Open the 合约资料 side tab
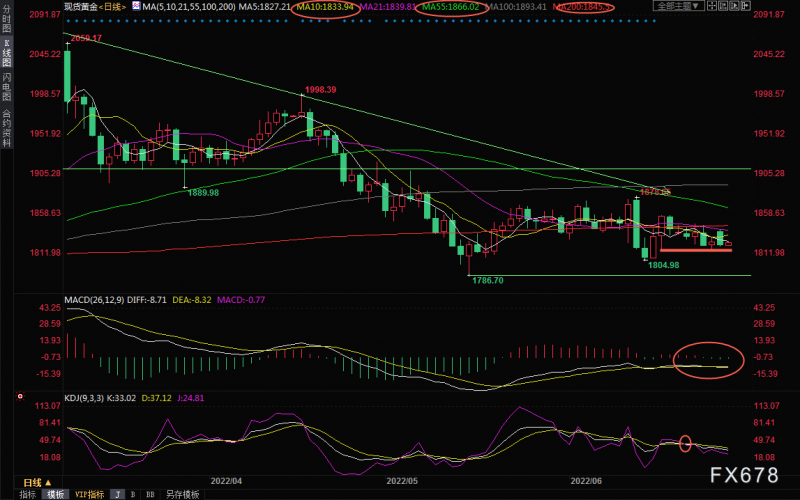This screenshot has width=800, height=500. click(6, 127)
